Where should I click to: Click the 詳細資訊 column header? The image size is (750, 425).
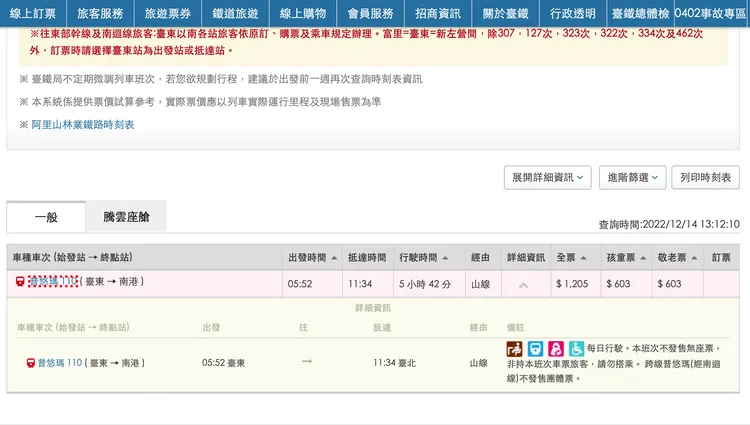point(526,258)
